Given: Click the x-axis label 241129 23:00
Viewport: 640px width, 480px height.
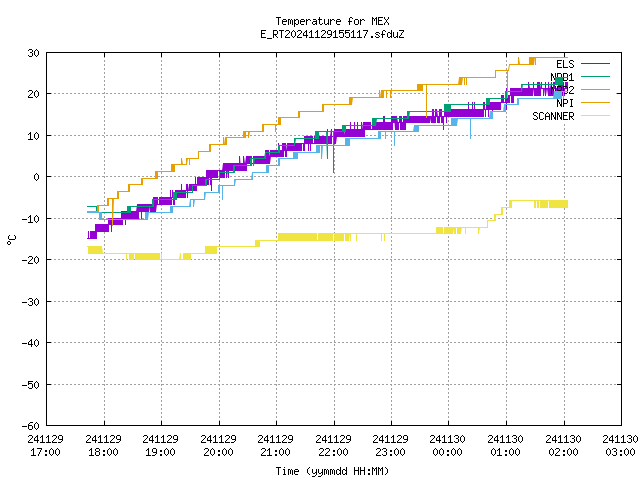Looking at the screenshot, I should [x=391, y=446].
